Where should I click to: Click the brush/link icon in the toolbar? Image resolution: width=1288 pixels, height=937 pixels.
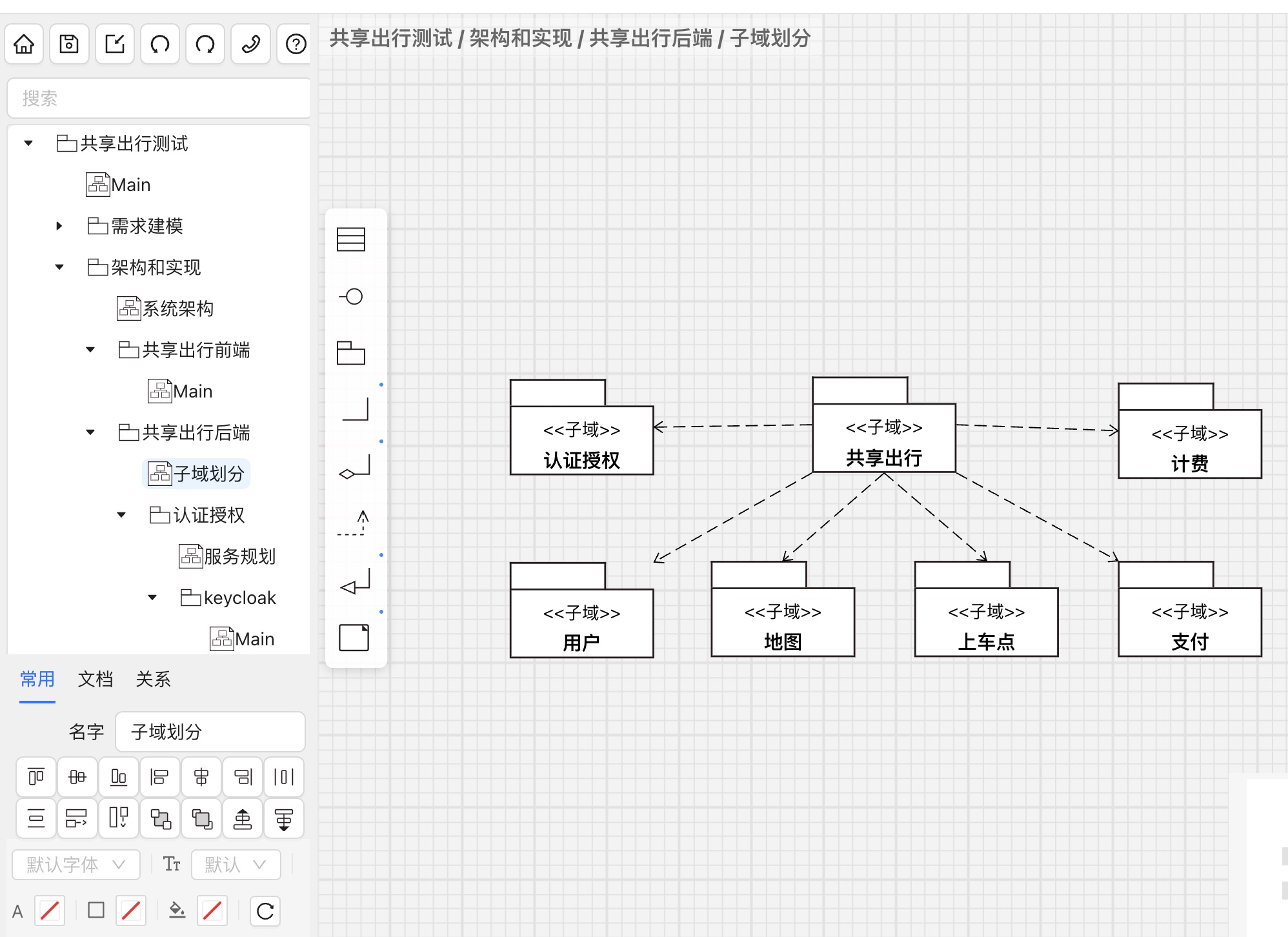pyautogui.click(x=250, y=45)
